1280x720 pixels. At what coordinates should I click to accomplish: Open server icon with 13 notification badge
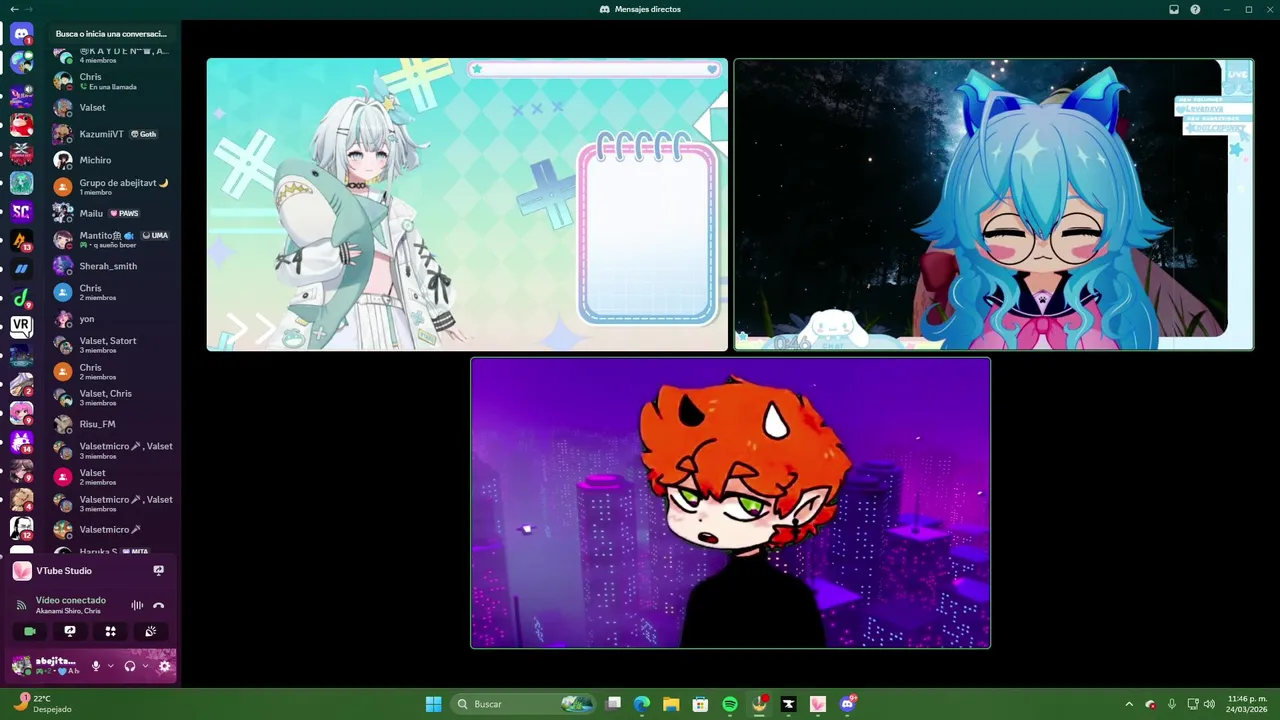(21, 240)
